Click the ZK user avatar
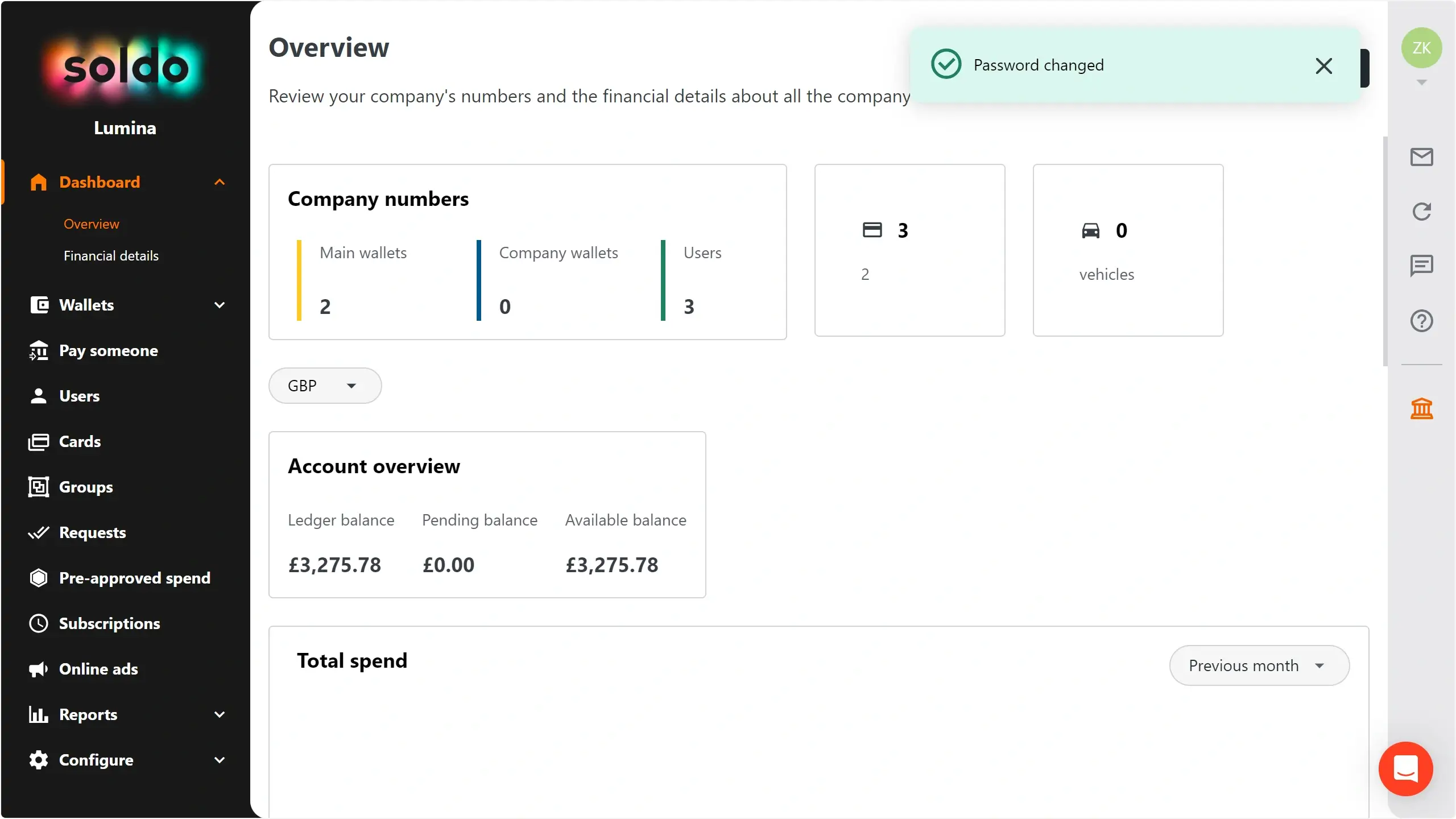Screen dimensions: 1456x819 click(1421, 48)
